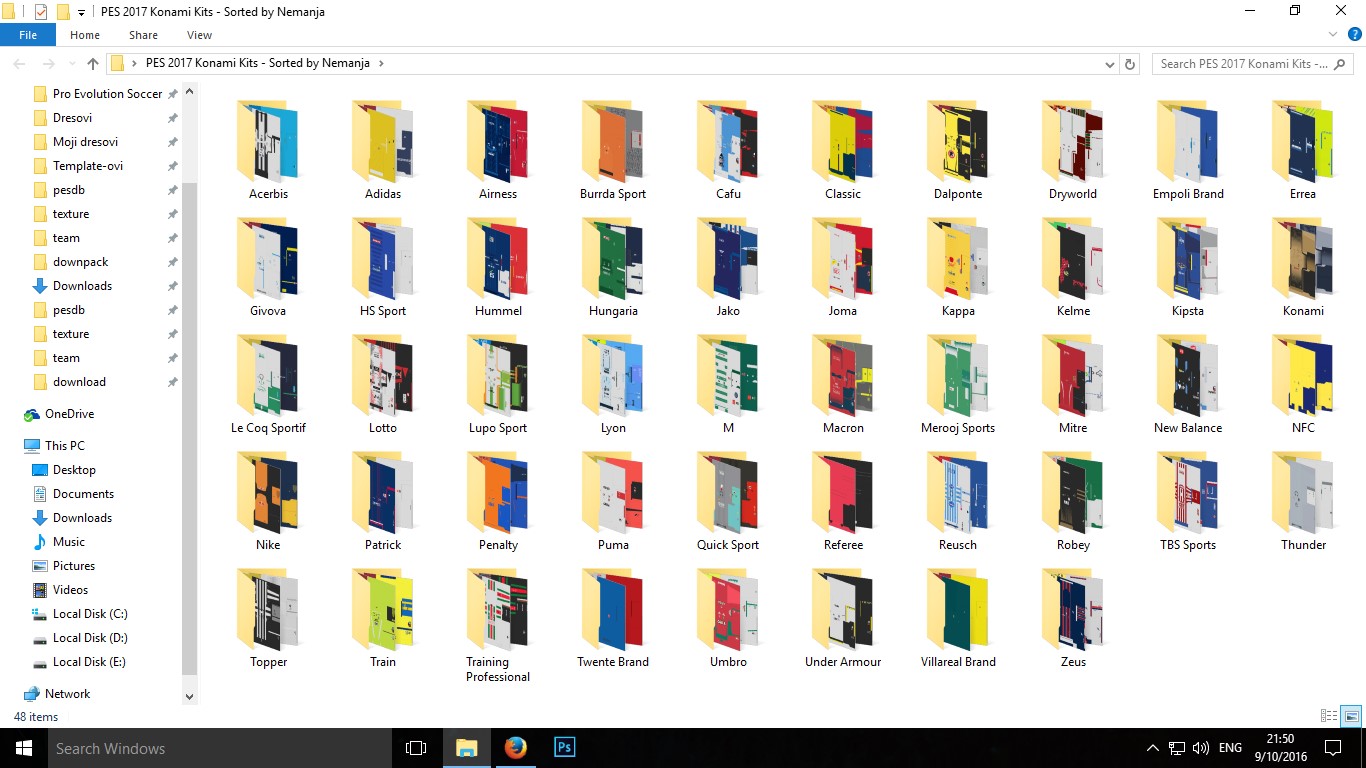Switch to the View ribbon tab
This screenshot has width=1366, height=768.
[200, 35]
